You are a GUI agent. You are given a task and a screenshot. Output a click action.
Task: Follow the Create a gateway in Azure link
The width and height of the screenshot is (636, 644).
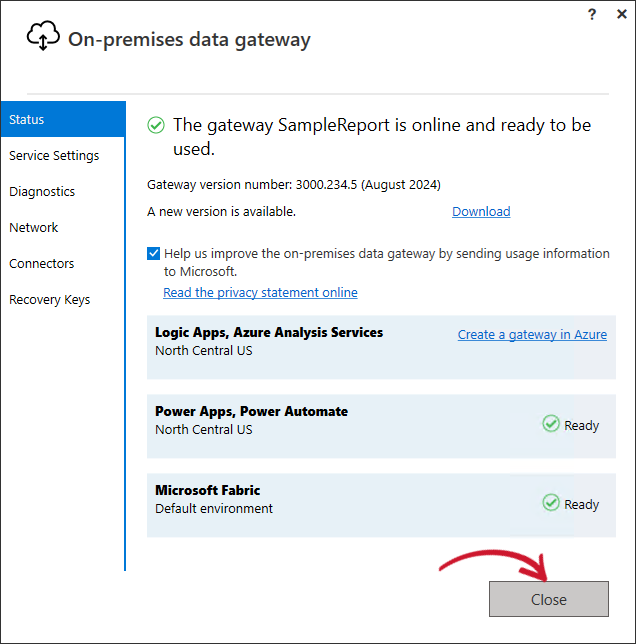(x=532, y=335)
